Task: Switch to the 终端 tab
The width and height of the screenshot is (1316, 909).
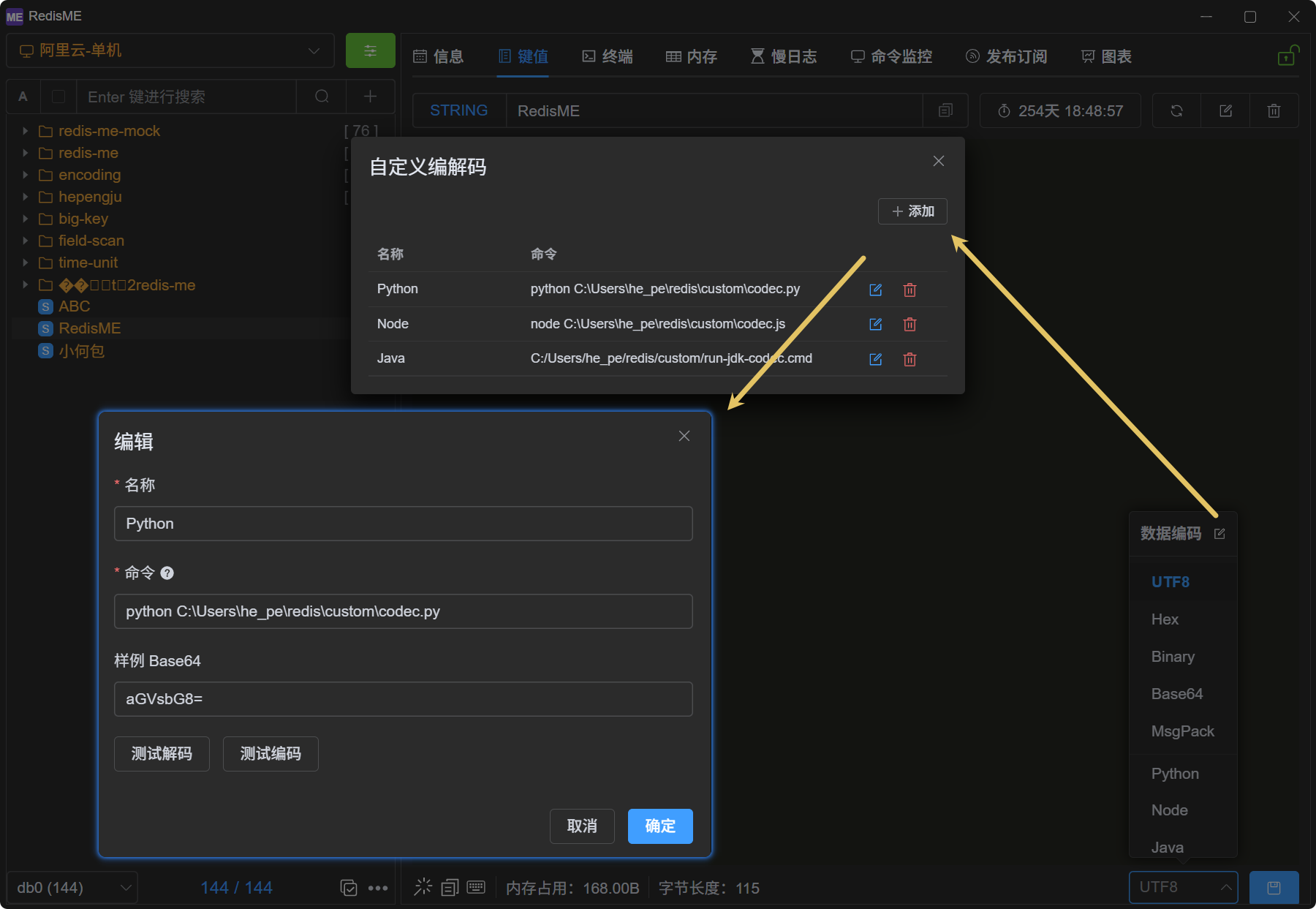Action: pos(608,56)
